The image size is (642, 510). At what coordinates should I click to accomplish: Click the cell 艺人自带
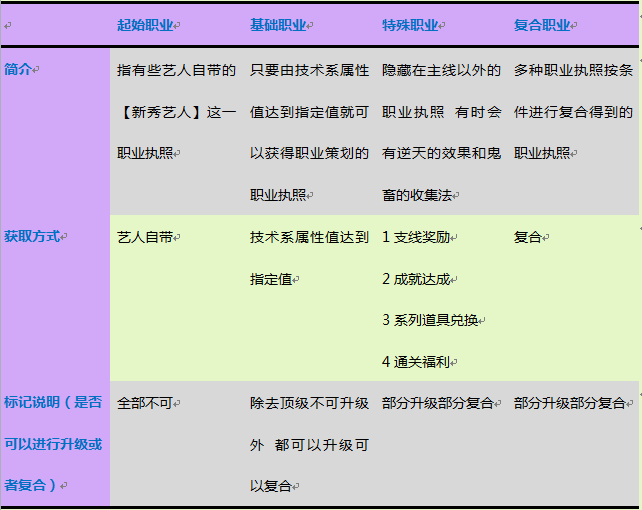(145, 237)
